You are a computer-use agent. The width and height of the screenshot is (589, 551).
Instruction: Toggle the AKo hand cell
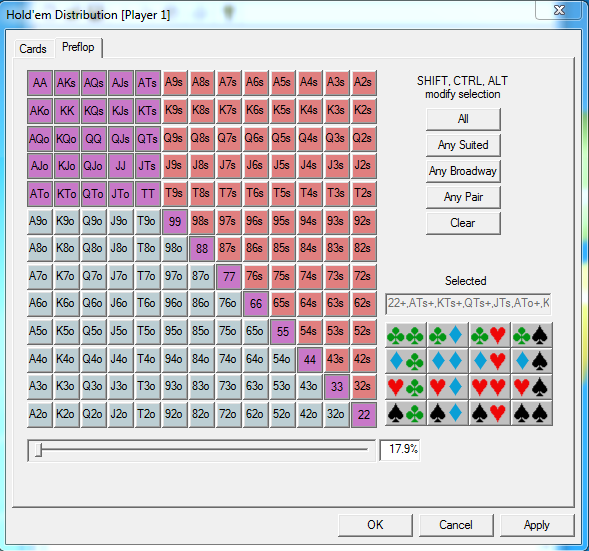[40, 111]
